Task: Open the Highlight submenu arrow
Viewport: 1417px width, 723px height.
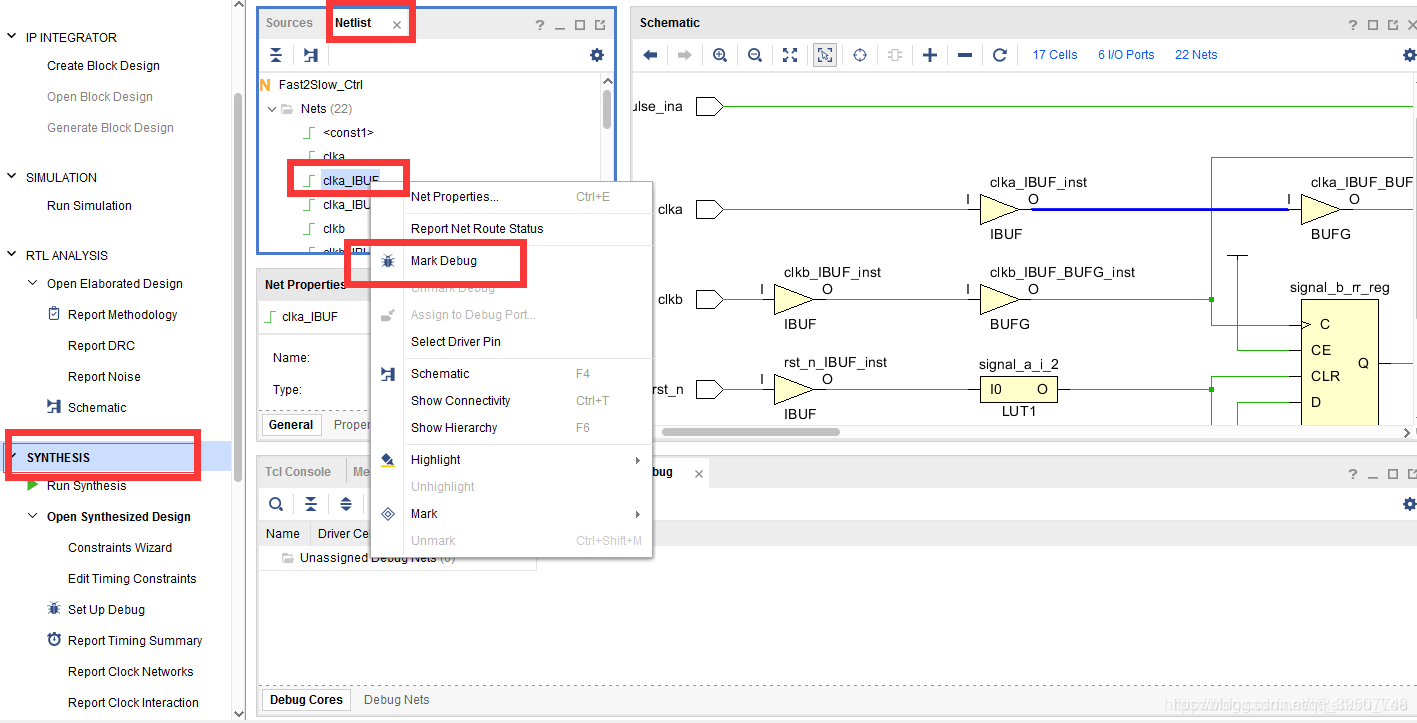Action: point(637,460)
